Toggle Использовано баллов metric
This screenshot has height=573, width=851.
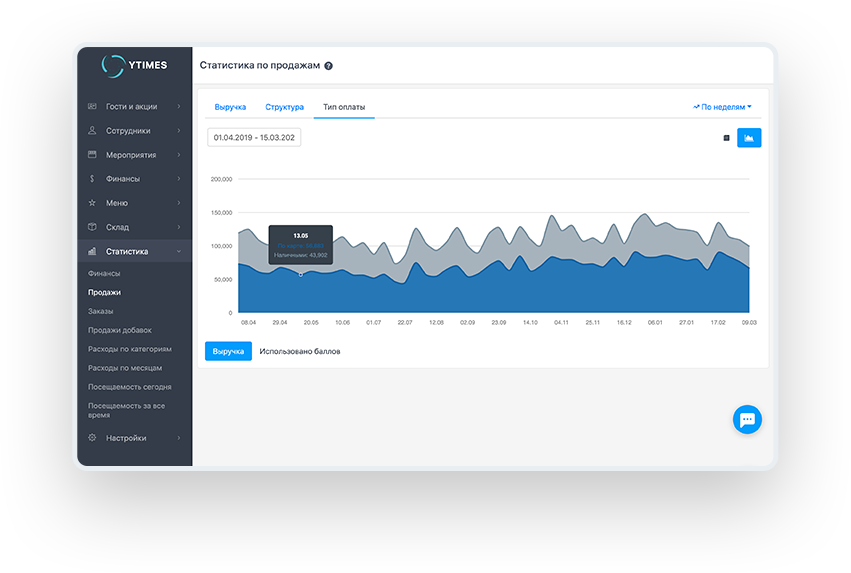point(299,352)
